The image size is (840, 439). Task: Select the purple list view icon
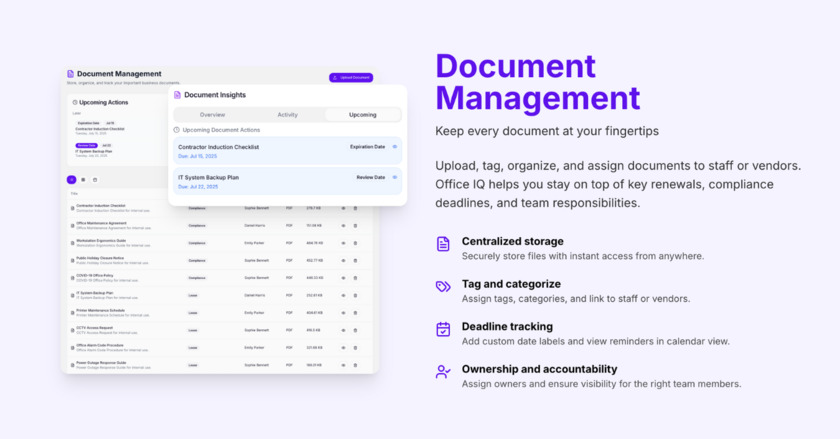point(72,180)
